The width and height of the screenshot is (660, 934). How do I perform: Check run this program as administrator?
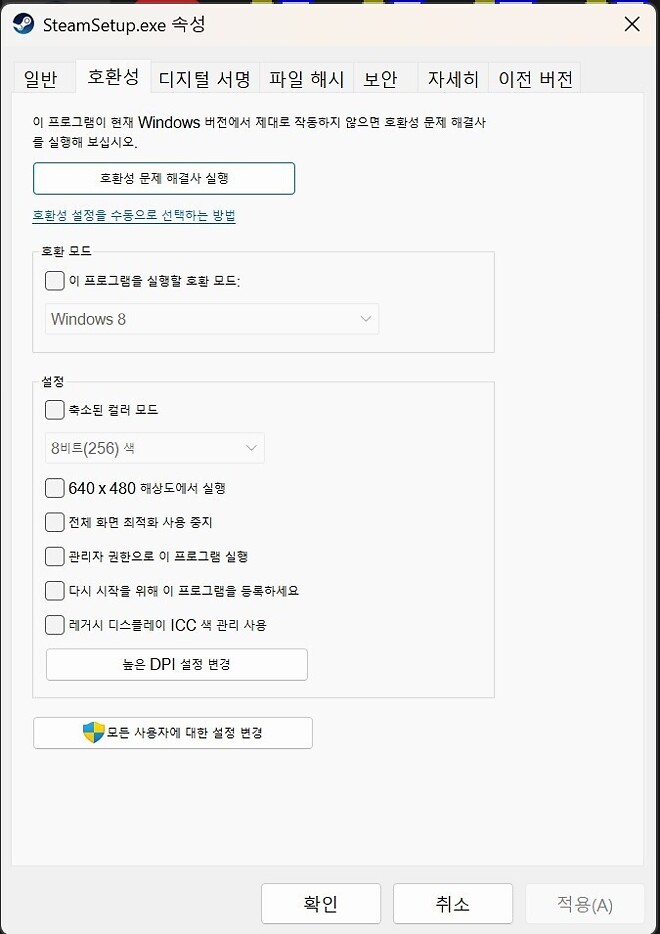click(x=55, y=554)
